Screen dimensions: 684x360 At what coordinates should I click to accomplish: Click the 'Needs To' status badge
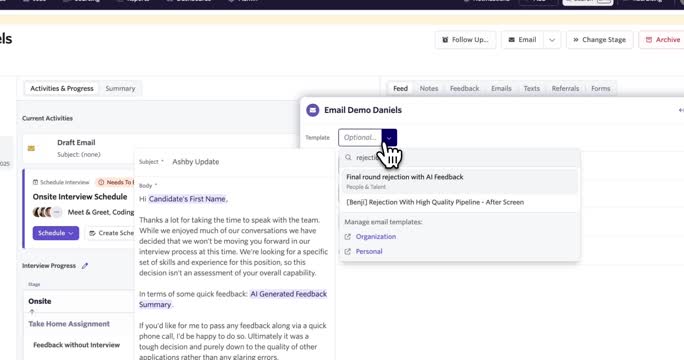point(115,182)
